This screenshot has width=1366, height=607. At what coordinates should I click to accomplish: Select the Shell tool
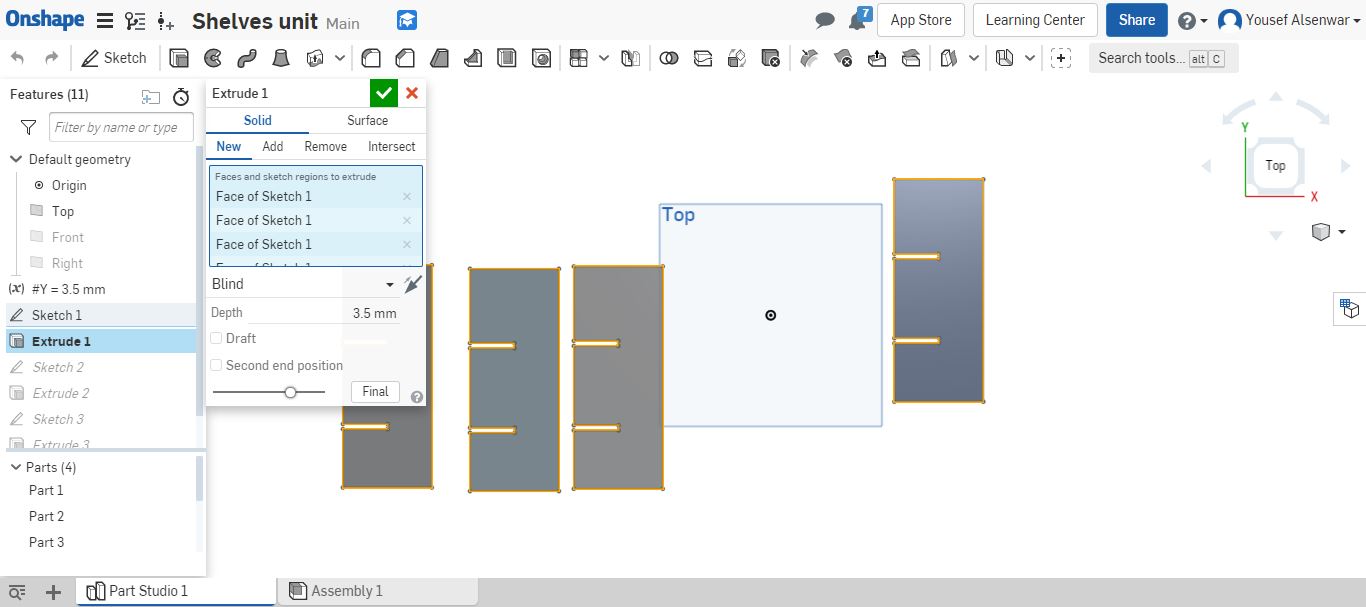pos(507,58)
